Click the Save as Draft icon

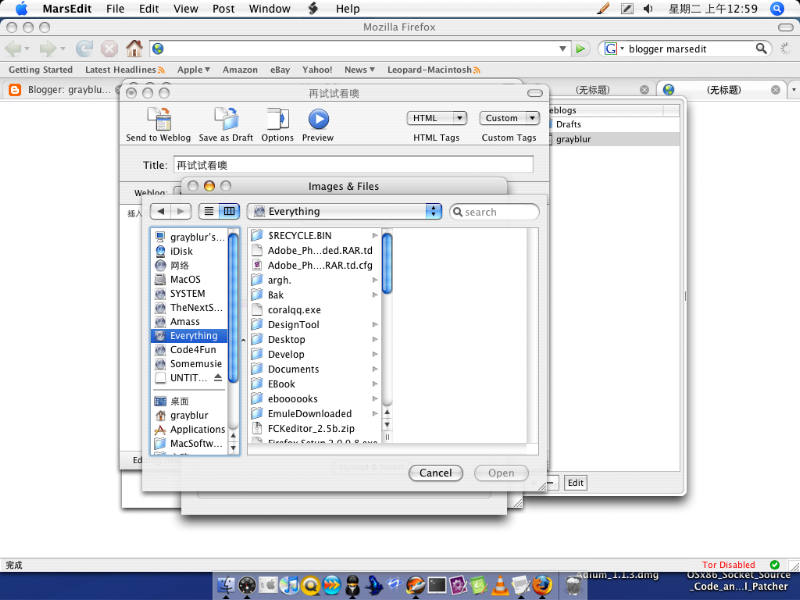227,119
